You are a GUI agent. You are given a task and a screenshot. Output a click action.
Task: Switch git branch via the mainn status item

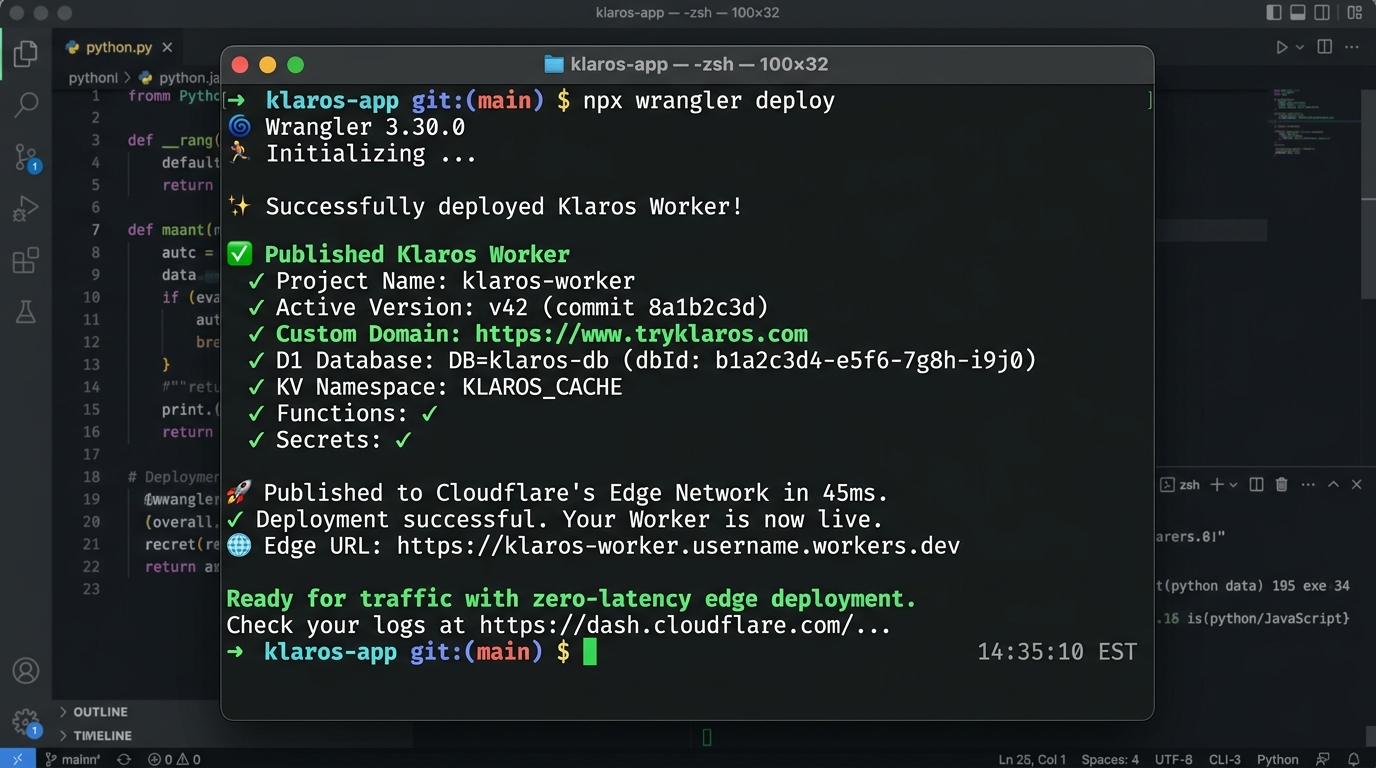72,759
